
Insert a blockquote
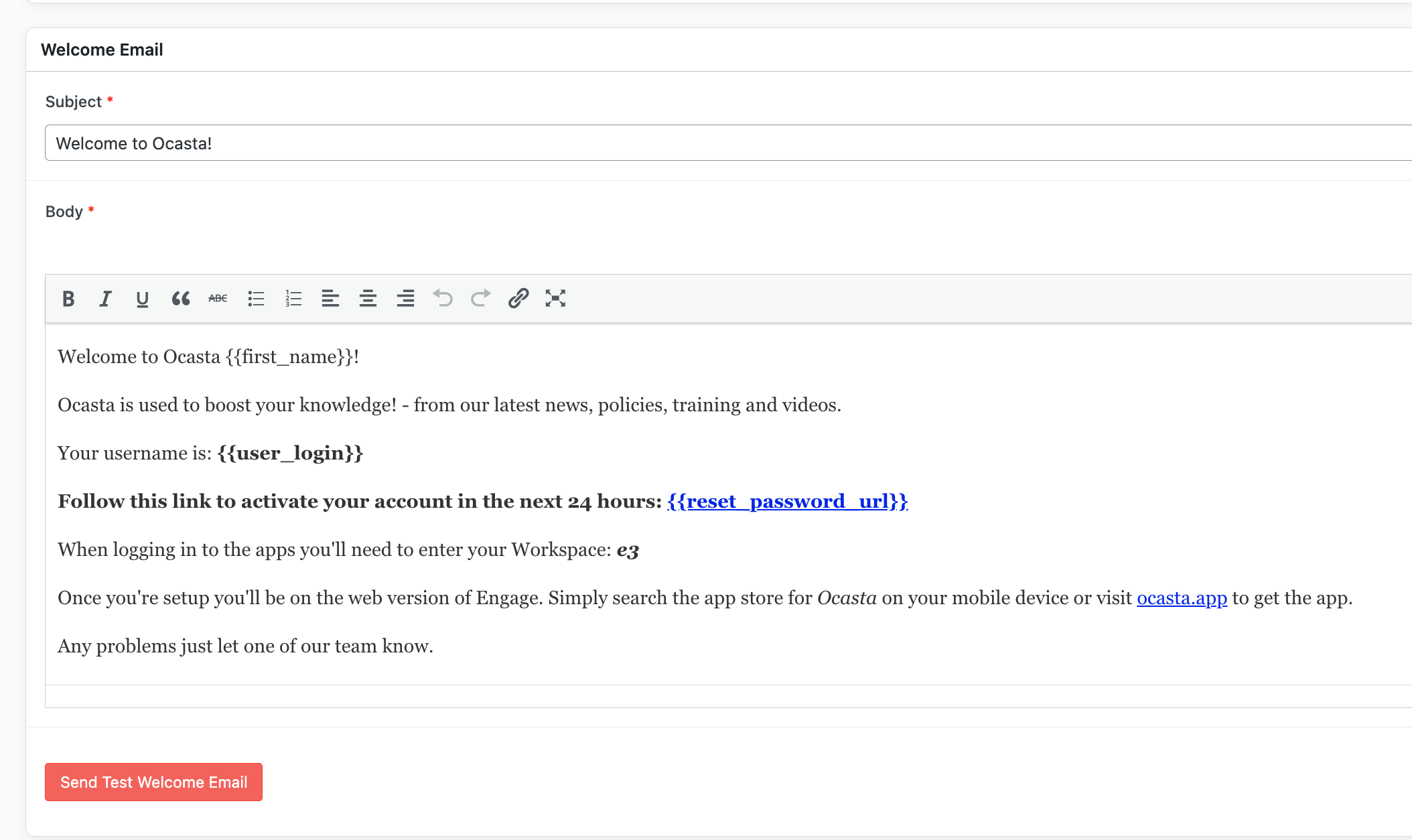pos(180,299)
